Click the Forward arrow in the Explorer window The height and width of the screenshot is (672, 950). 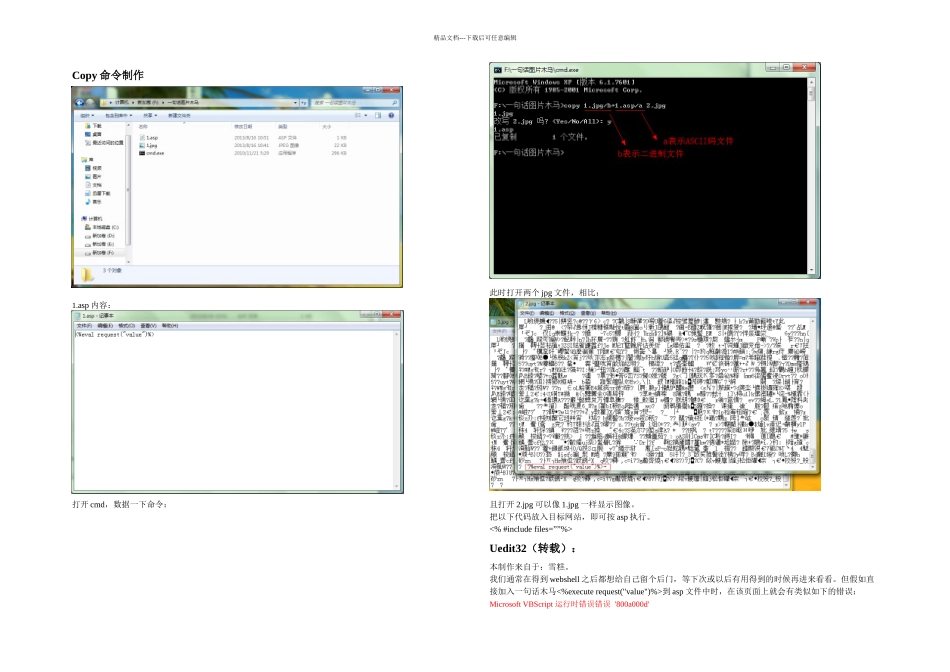click(90, 102)
